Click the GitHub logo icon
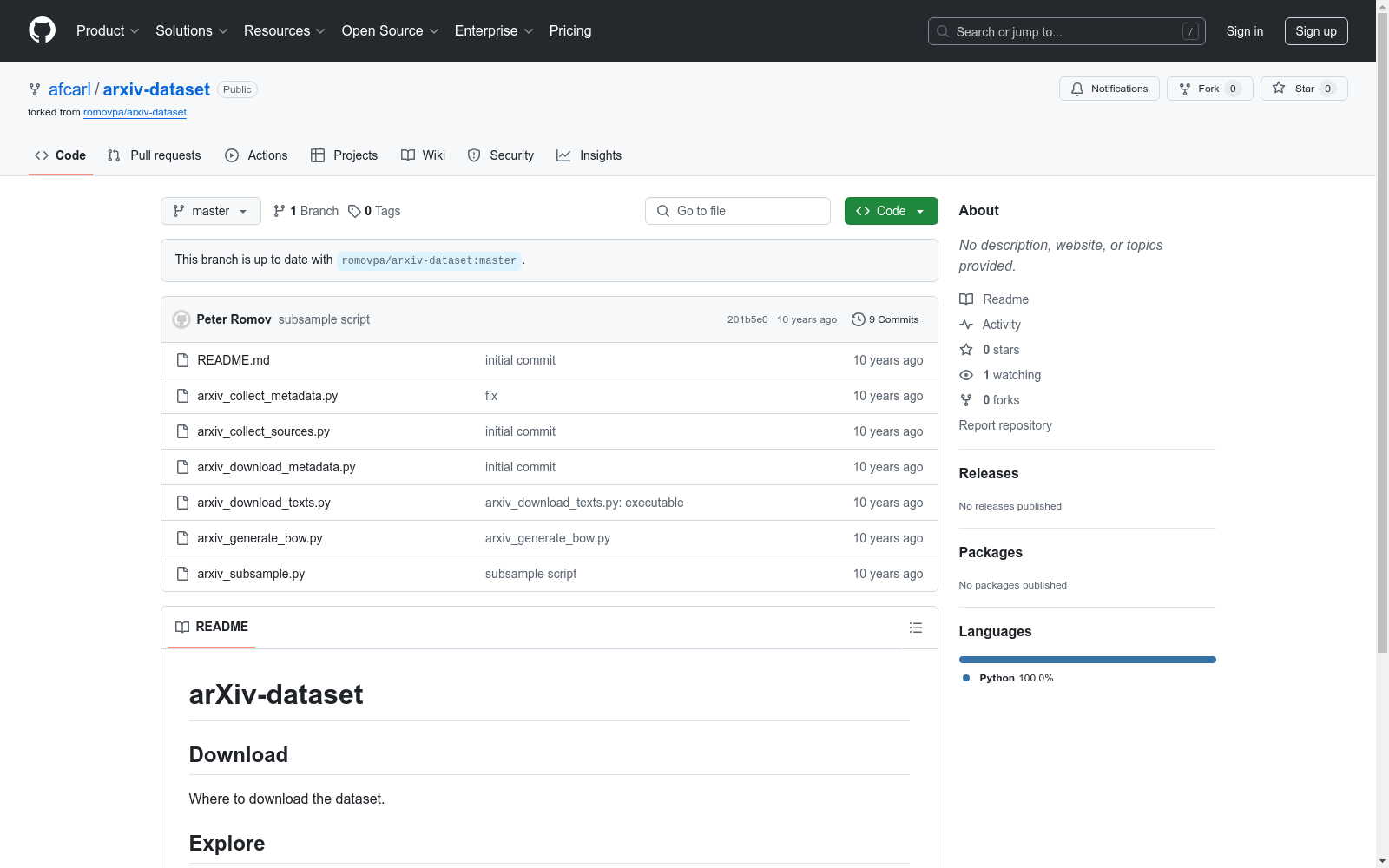 click(42, 30)
